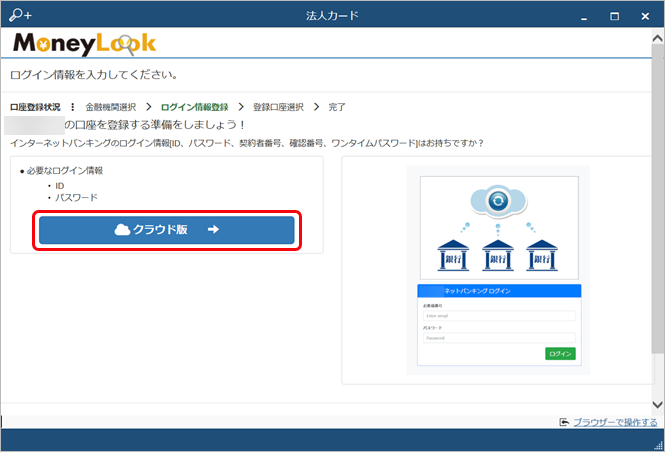This screenshot has width=665, height=452.
Task: Close the 法人カード window
Action: [x=645, y=17]
